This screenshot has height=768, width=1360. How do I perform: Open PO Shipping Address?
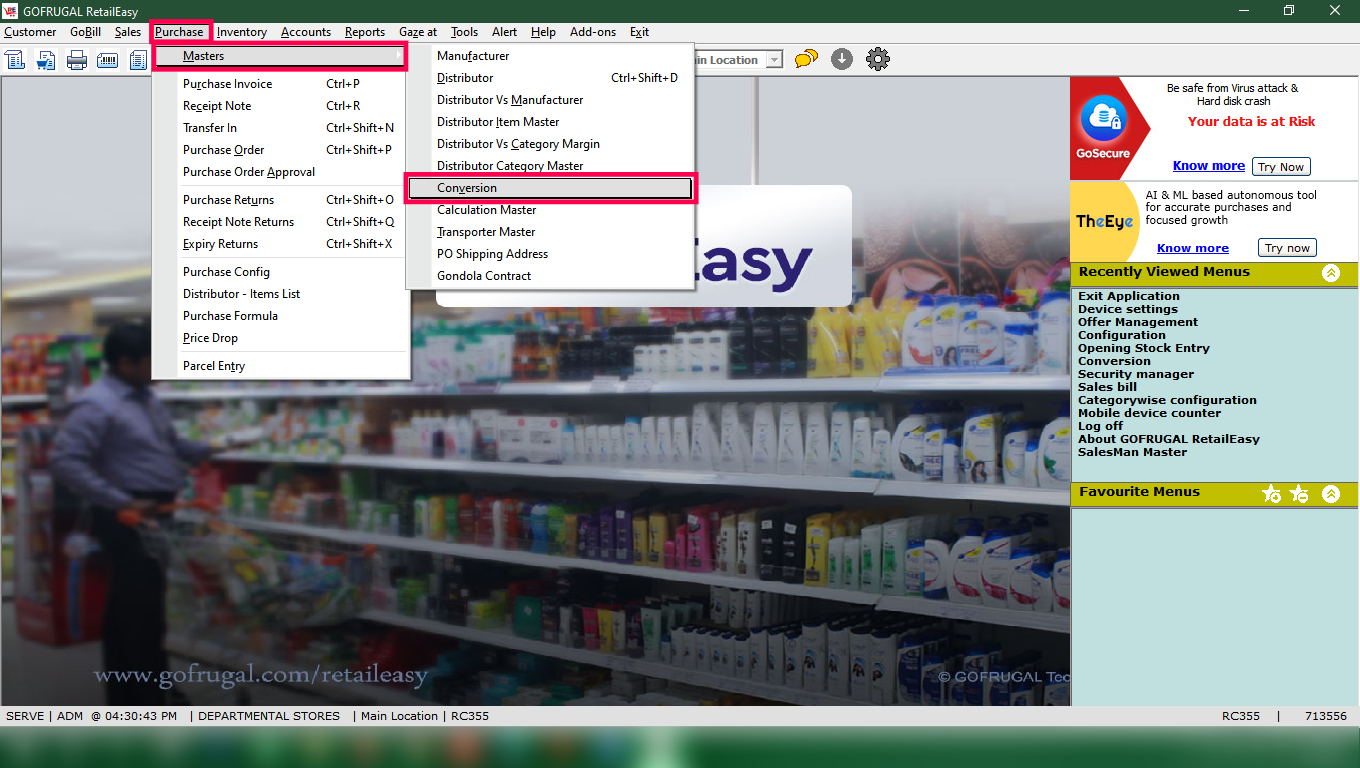click(x=550, y=254)
